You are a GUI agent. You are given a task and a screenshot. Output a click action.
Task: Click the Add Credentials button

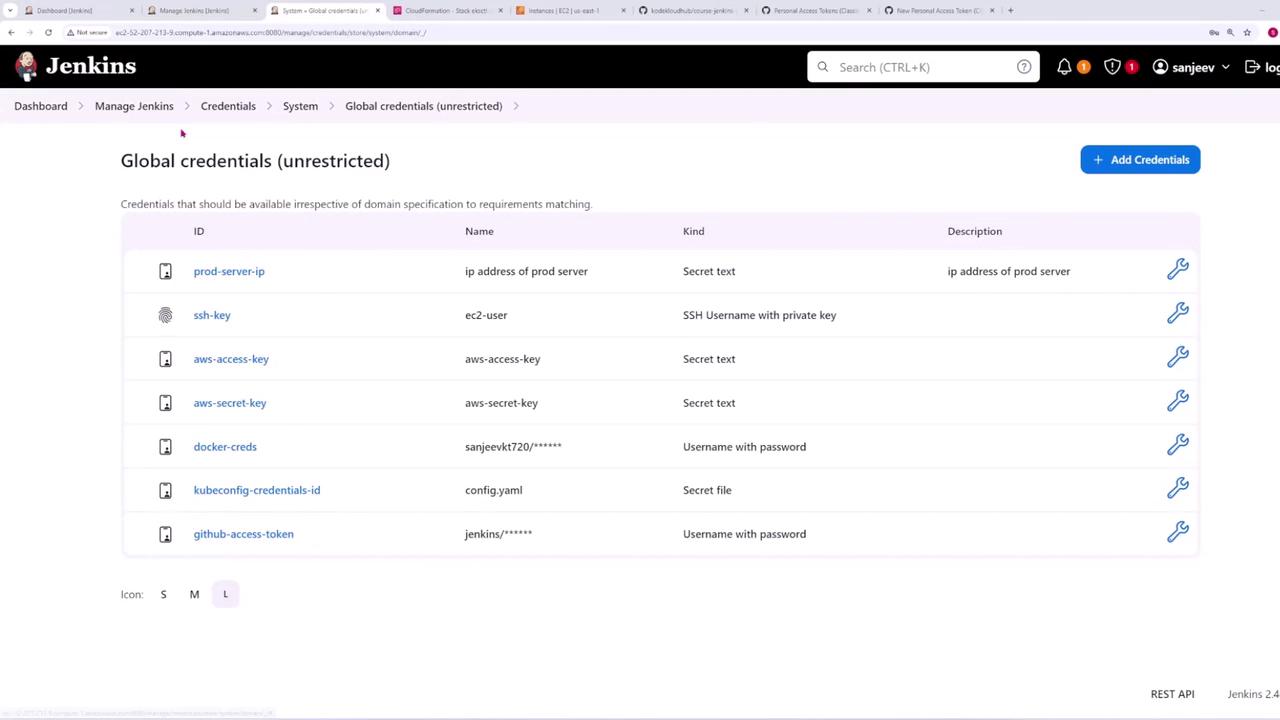coord(1140,160)
